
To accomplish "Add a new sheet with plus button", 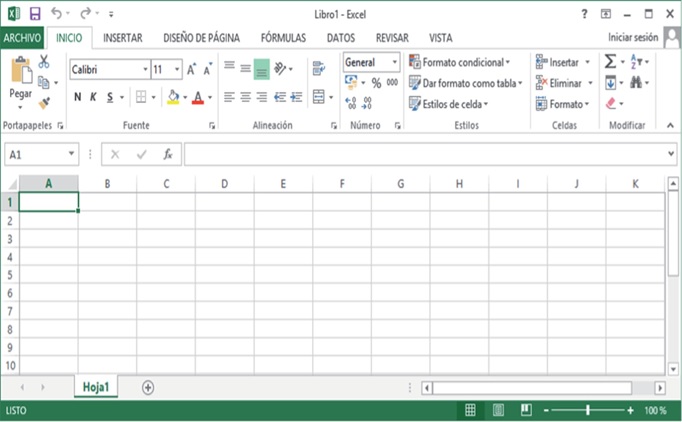I will coord(148,387).
